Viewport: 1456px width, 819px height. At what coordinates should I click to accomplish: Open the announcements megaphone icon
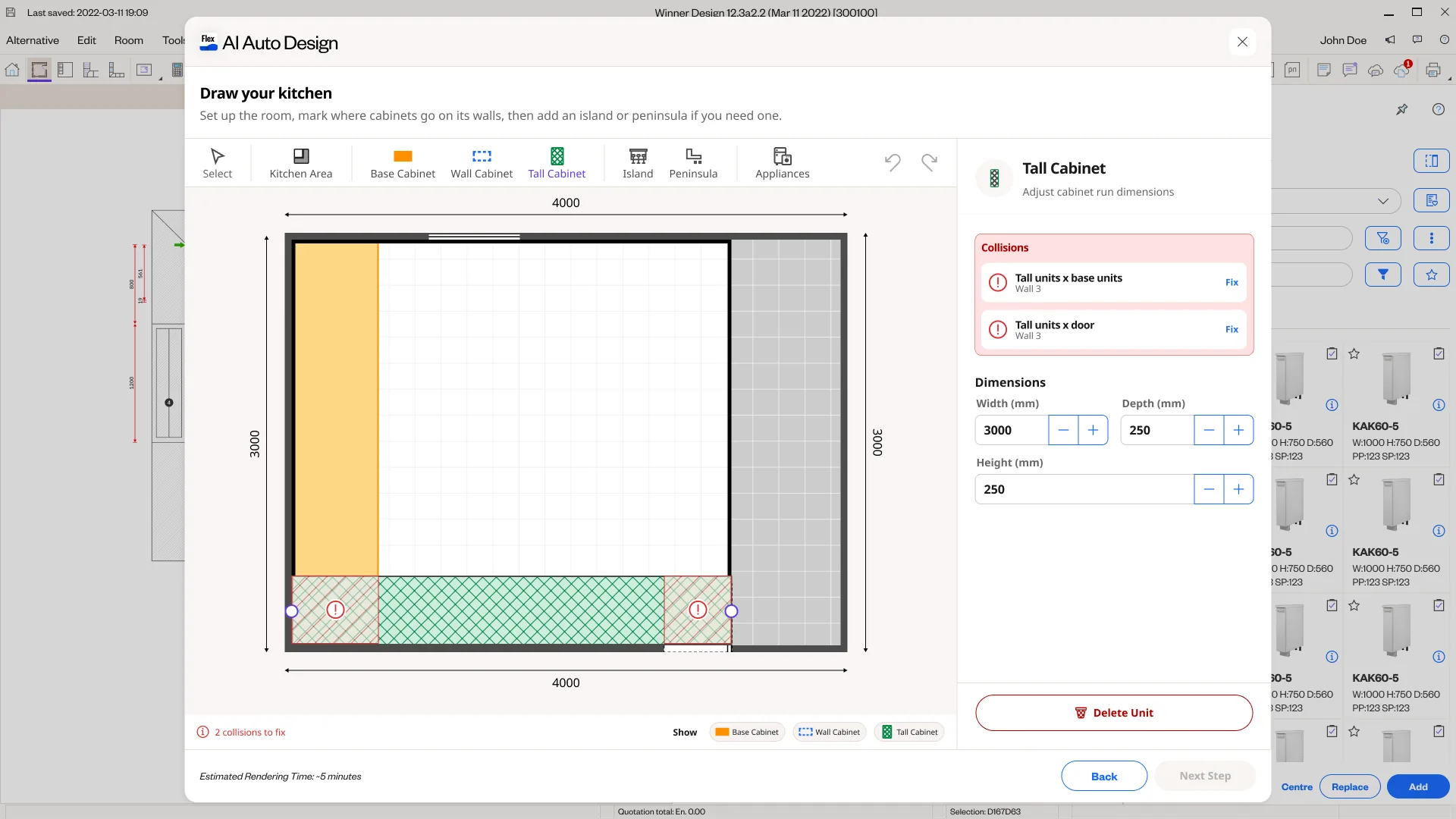1390,39
